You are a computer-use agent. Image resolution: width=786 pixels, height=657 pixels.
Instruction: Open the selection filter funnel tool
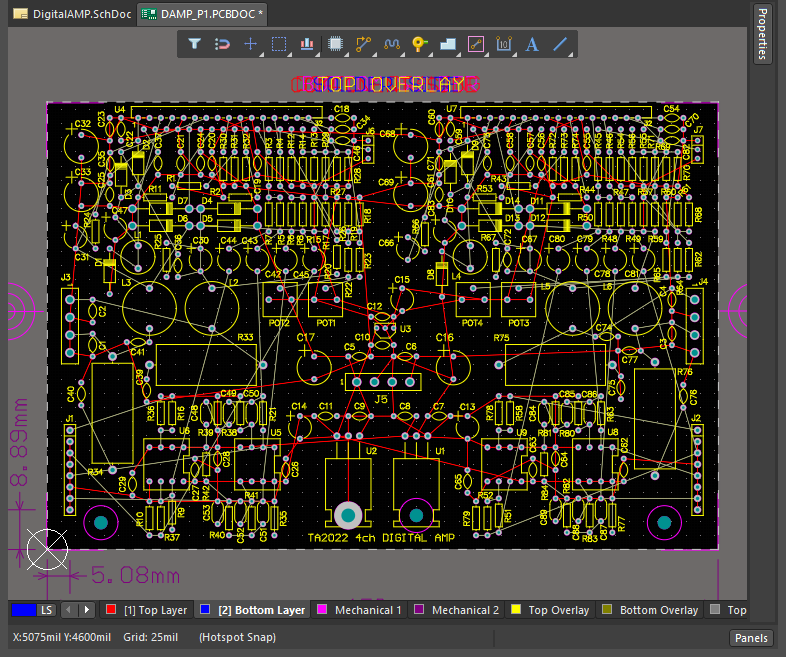pos(194,44)
